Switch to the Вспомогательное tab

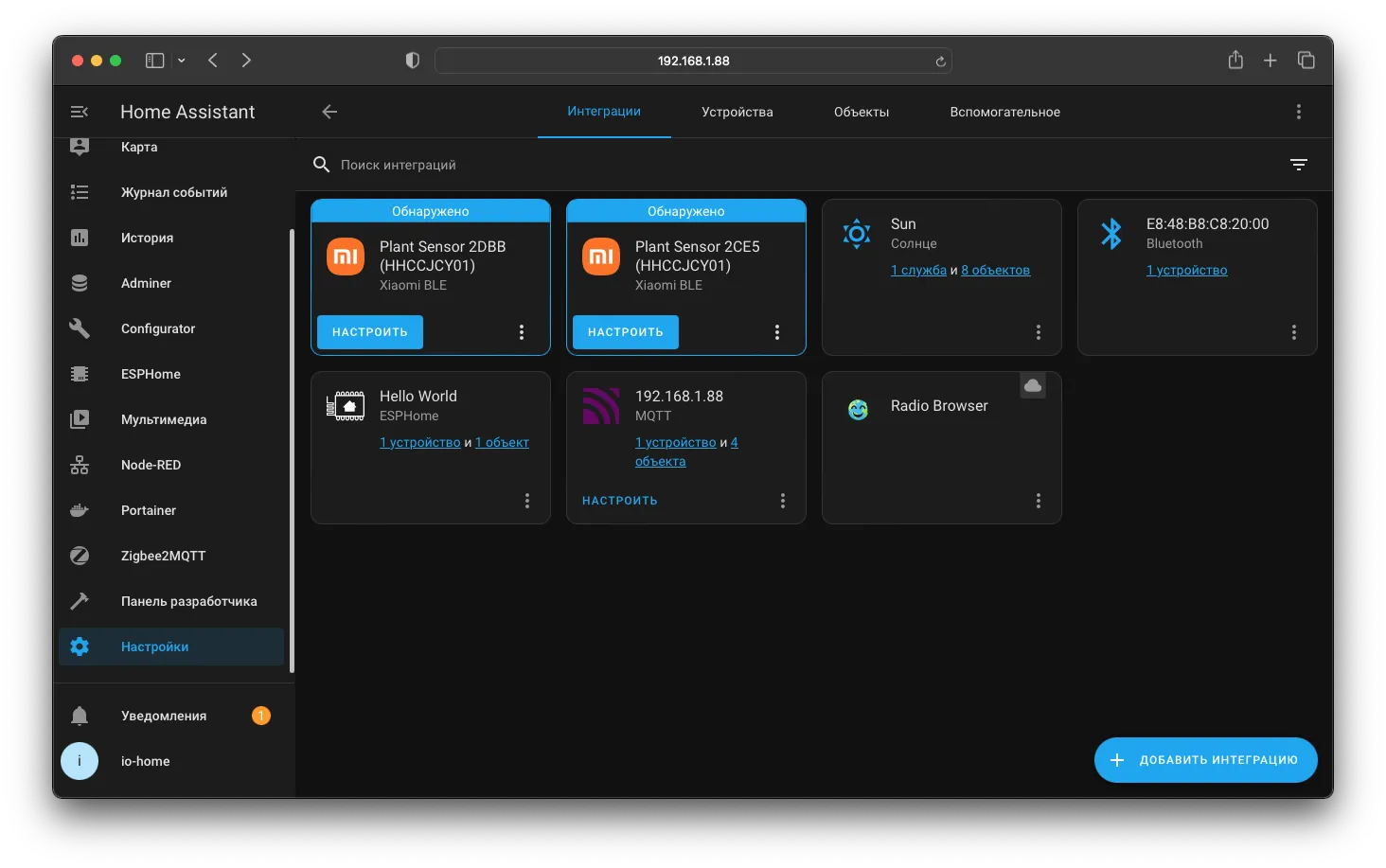(x=1005, y=112)
